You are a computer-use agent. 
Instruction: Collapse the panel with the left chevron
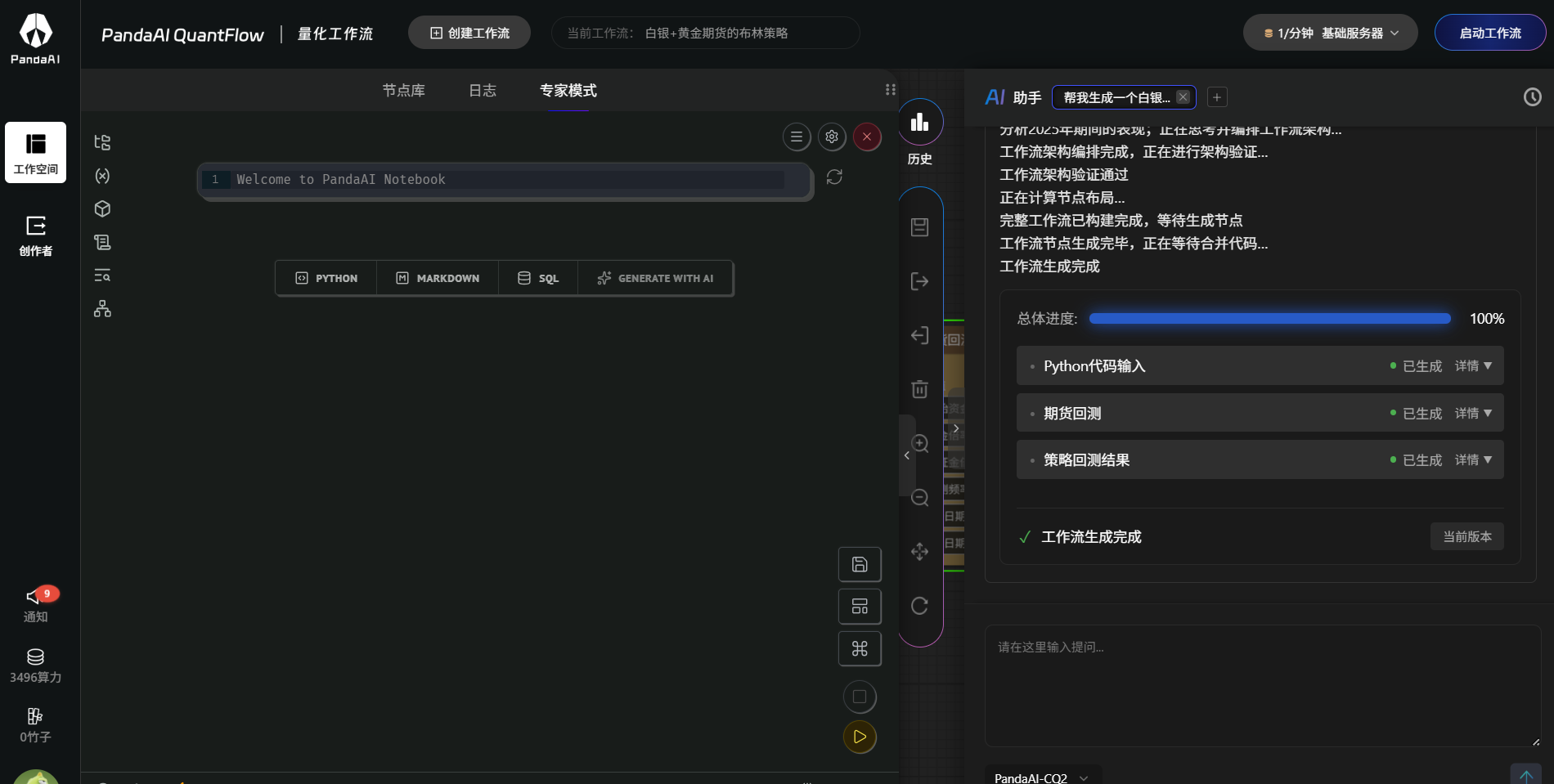[x=907, y=455]
